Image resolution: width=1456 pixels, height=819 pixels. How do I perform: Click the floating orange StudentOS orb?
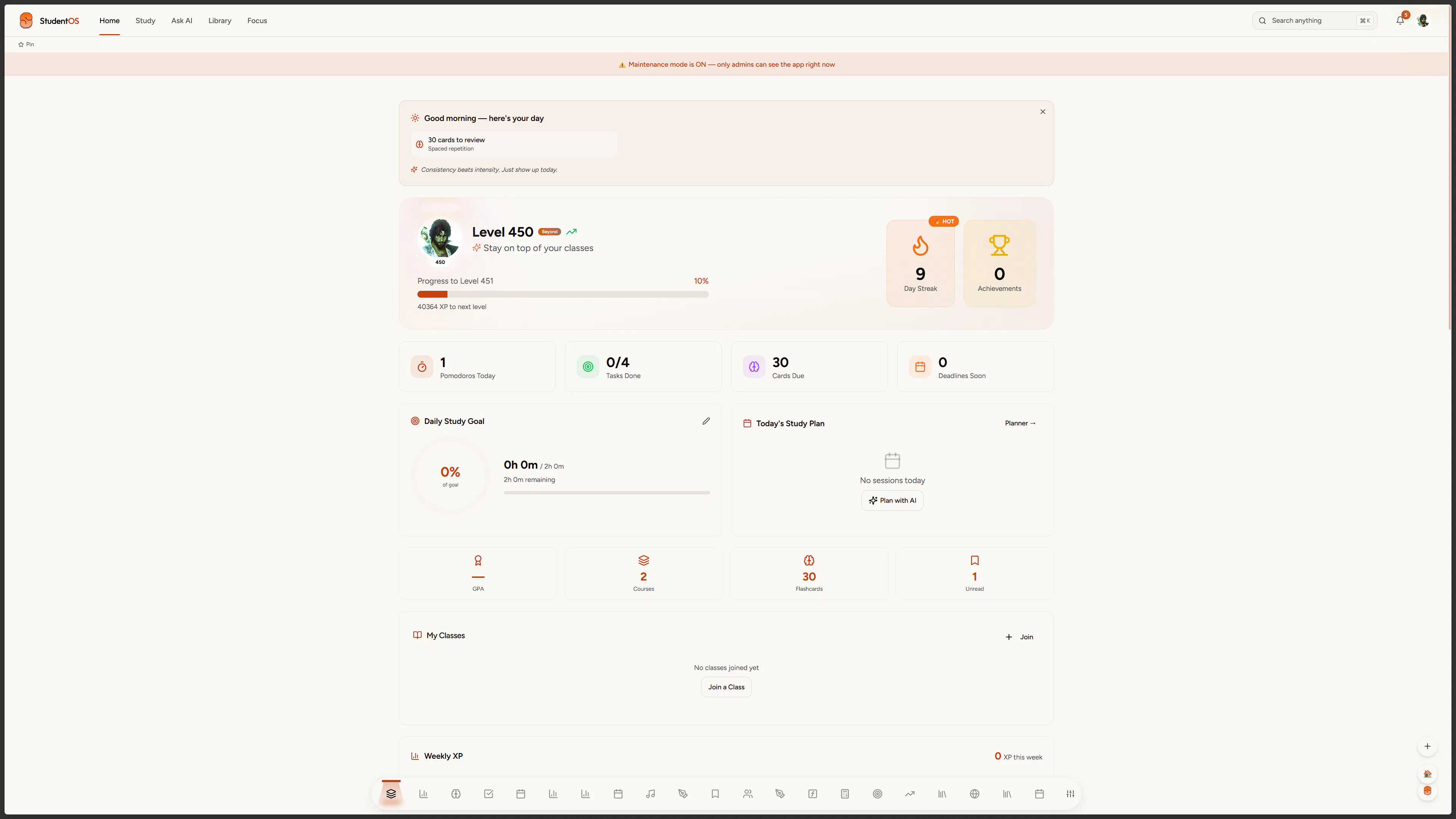1427,791
